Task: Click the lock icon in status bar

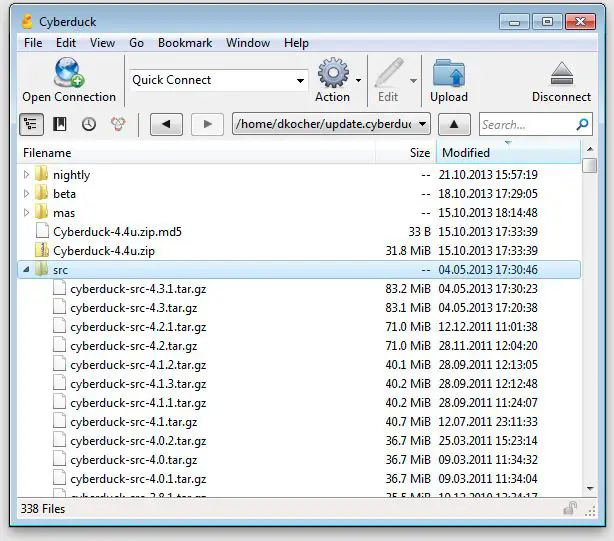Action: coord(570,509)
